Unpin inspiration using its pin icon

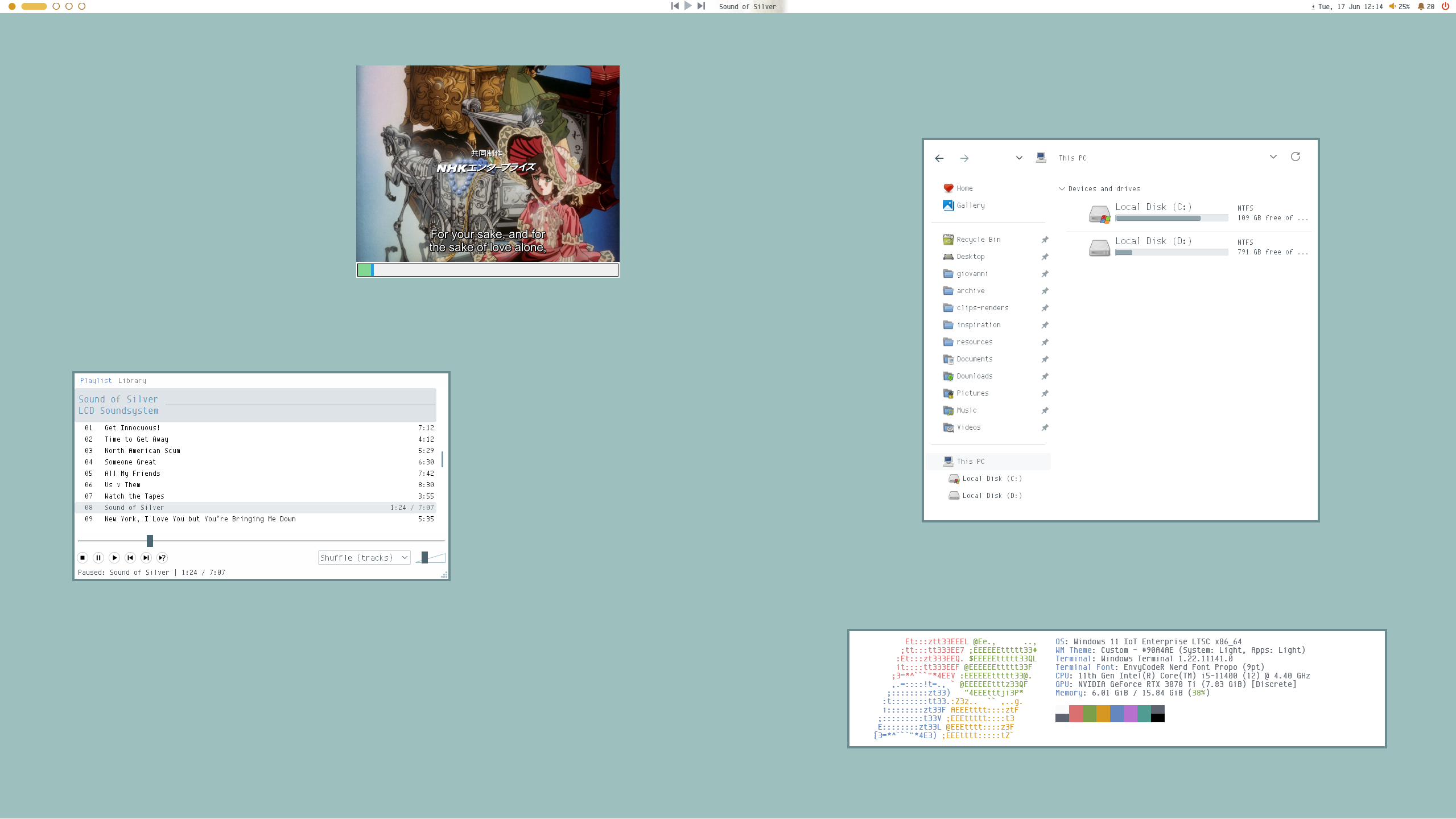(x=1045, y=325)
